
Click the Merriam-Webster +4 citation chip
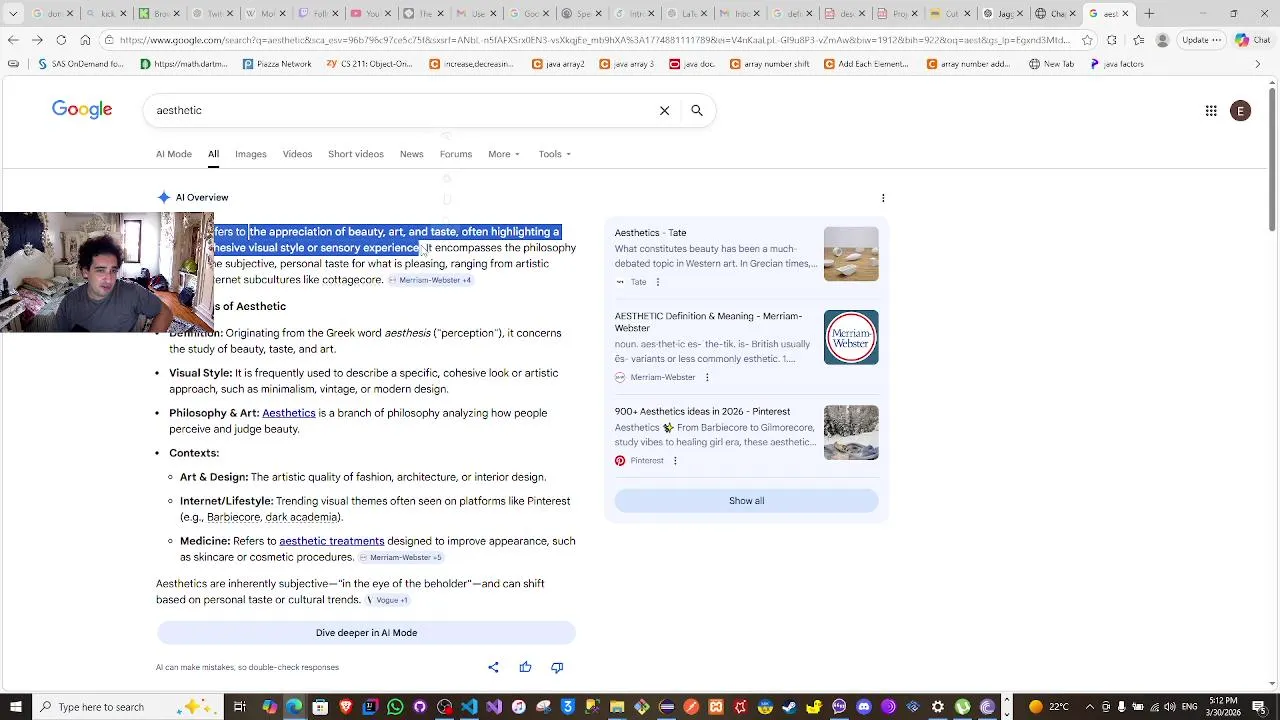pyautogui.click(x=430, y=280)
